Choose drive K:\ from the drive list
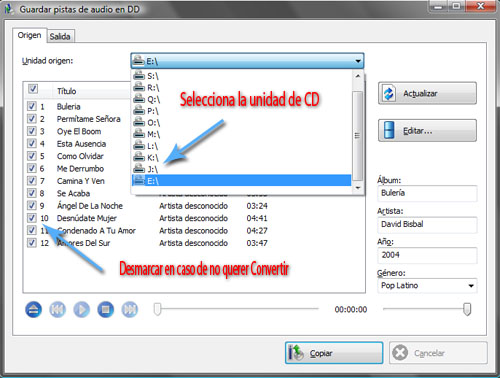Viewport: 500px width, 378px height. click(x=241, y=157)
